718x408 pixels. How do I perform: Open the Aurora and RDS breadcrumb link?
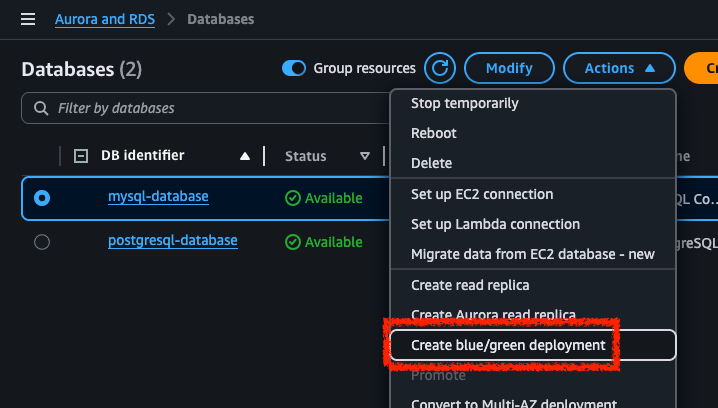(x=105, y=19)
